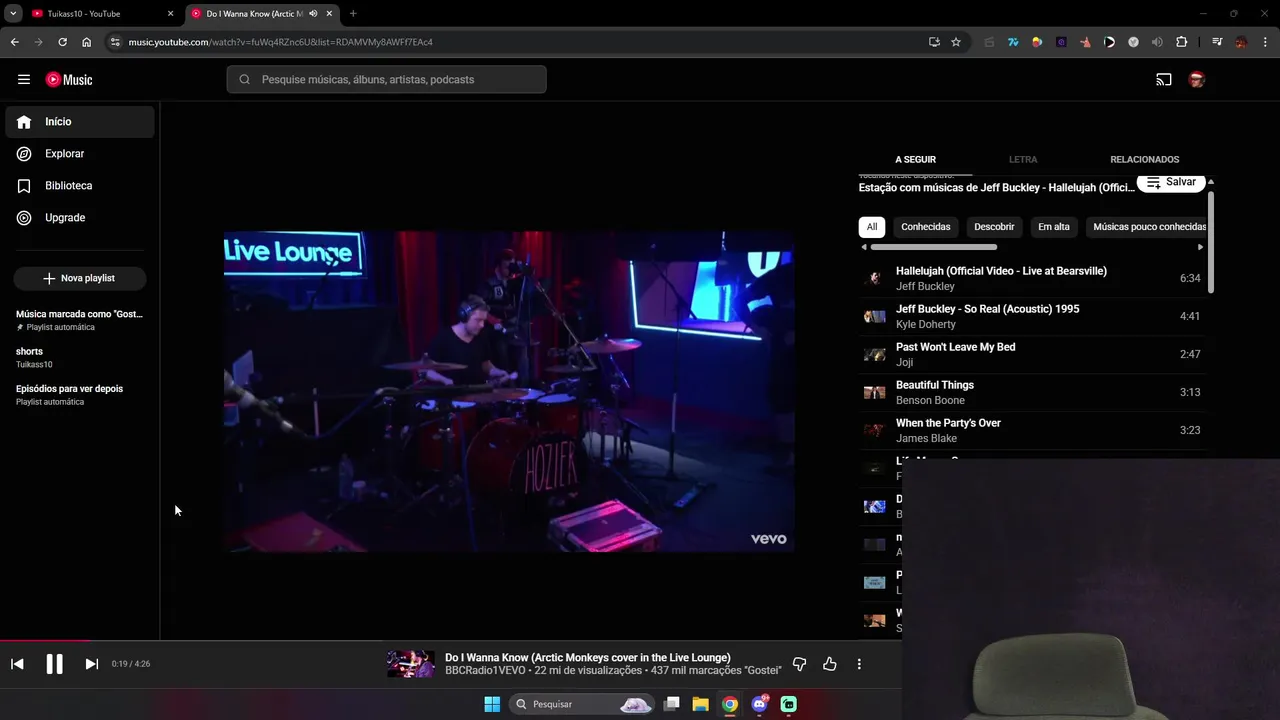Click the chips scroll right arrow

[x=1201, y=247]
